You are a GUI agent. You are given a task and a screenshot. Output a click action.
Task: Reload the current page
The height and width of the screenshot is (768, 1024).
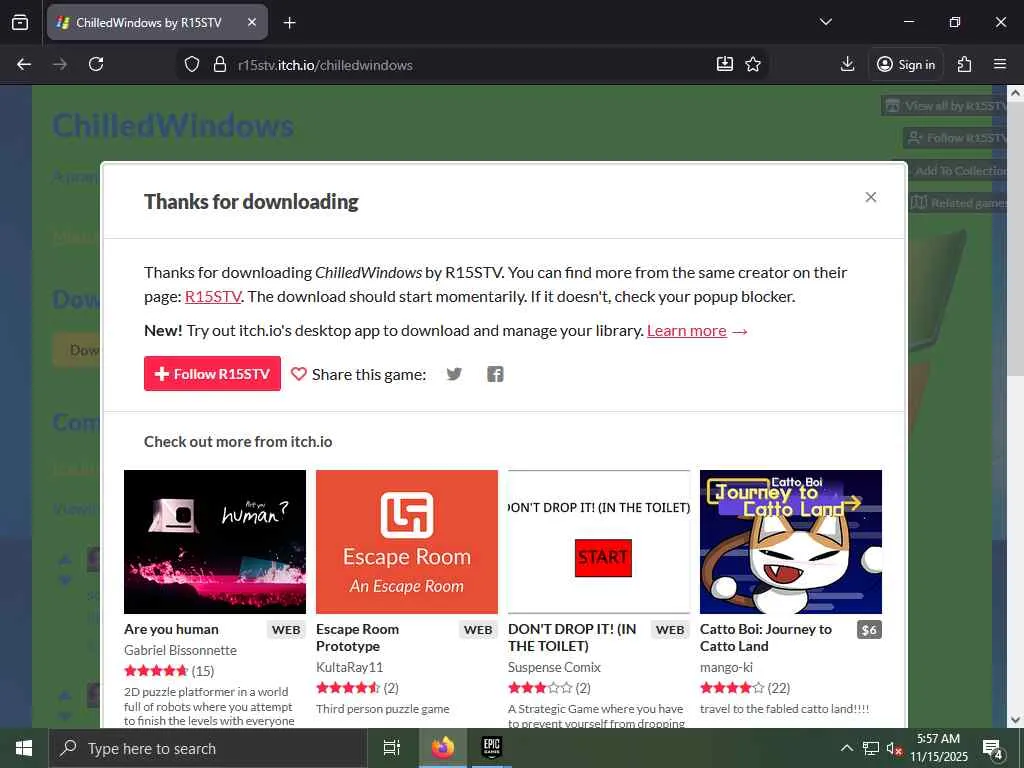click(x=96, y=64)
